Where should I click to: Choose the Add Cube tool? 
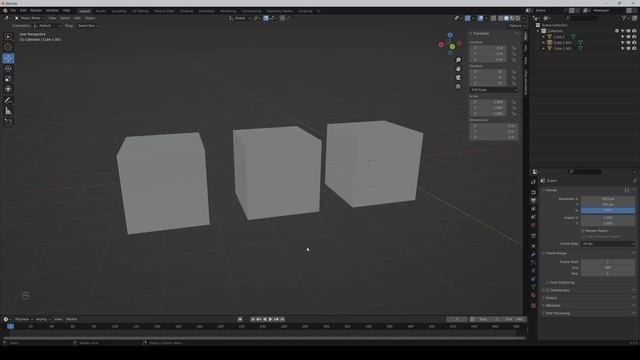coord(8,122)
